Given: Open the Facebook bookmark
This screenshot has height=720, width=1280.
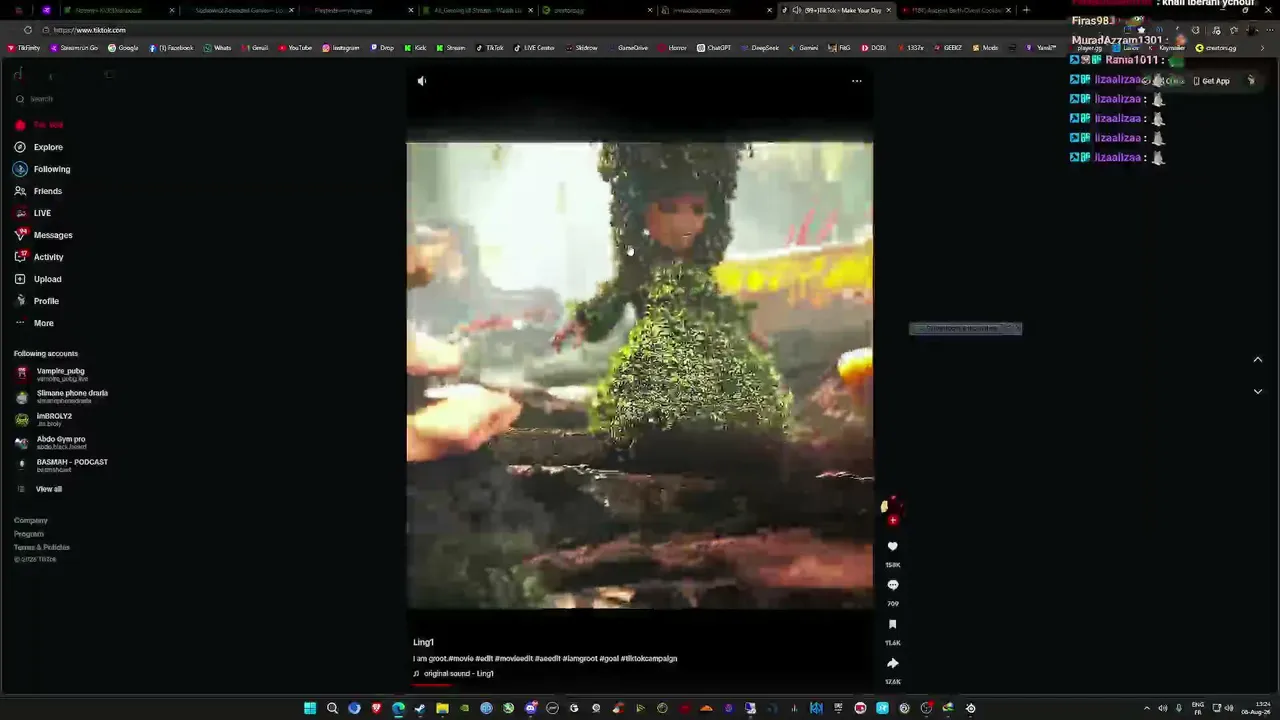Looking at the screenshot, I should click(171, 48).
